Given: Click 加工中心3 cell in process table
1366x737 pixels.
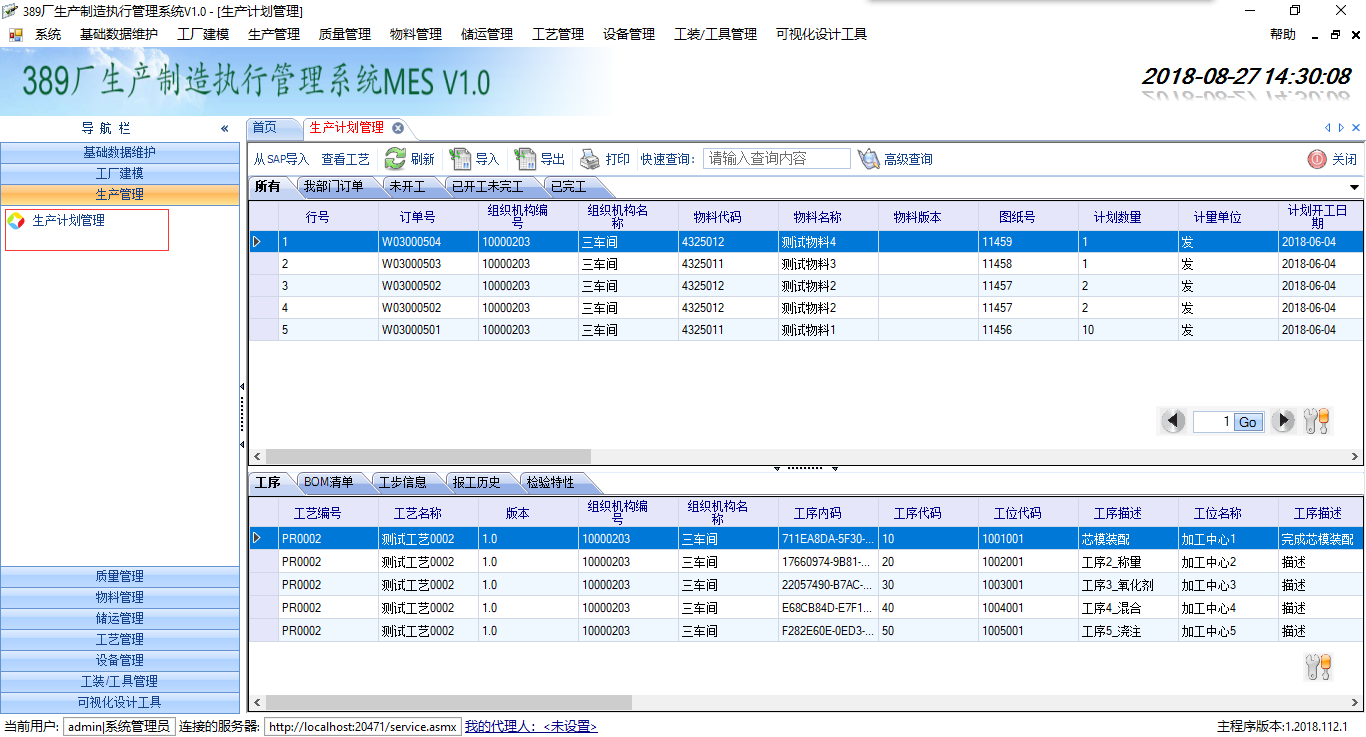Looking at the screenshot, I should tap(1228, 585).
